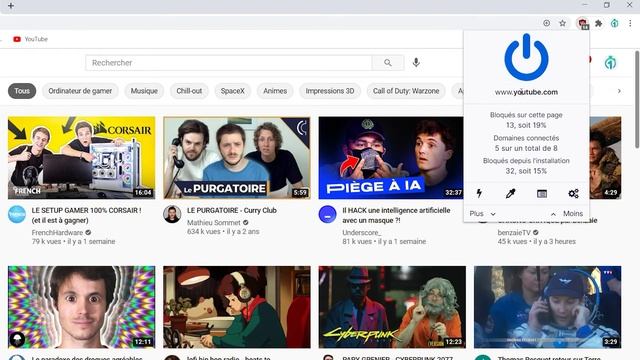This screenshot has width=640, height=360.
Task: Open the Extensions puzzle icon
Action: (x=598, y=23)
